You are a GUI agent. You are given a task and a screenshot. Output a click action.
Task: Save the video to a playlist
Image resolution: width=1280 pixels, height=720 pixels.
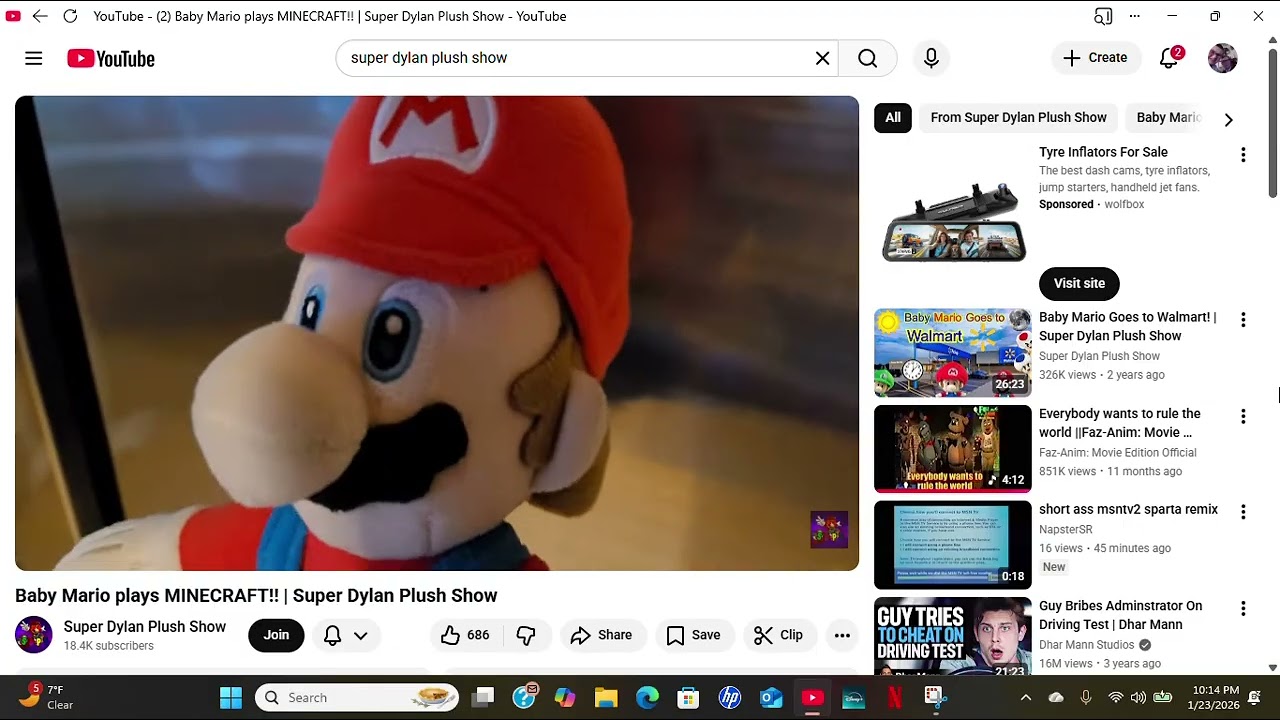click(693, 635)
